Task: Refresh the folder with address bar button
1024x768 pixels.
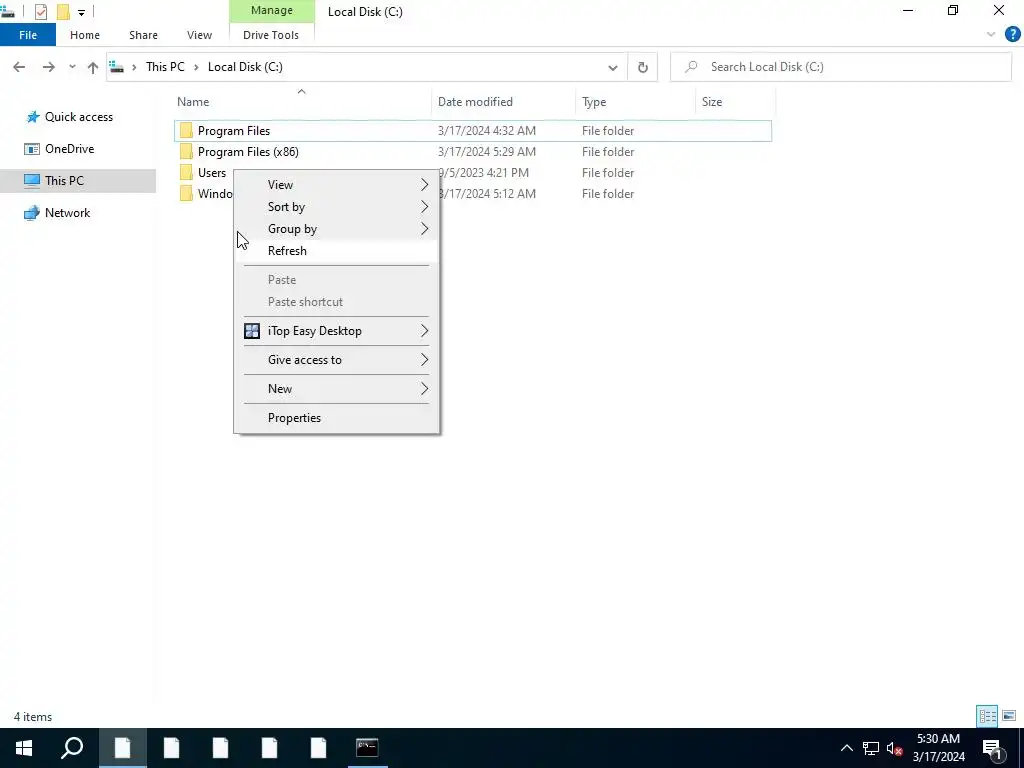Action: pyautogui.click(x=643, y=67)
